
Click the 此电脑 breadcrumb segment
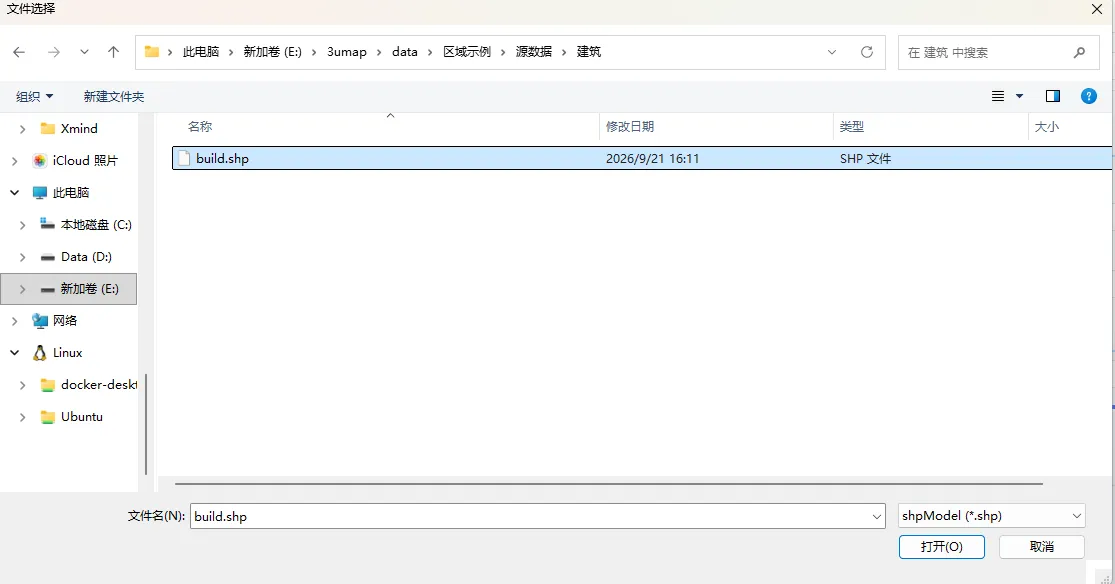(201, 52)
